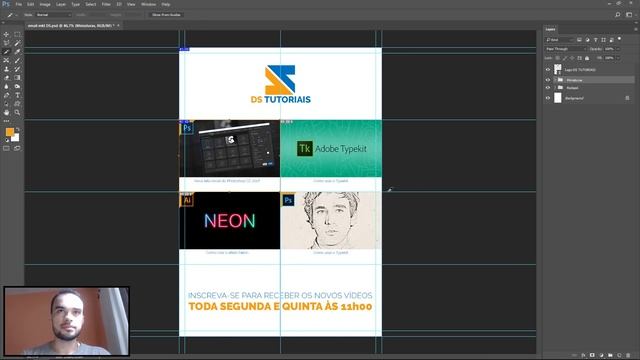Viewport: 640px width, 360px height.
Task: Lock all layer attributes padlock
Action: coord(587,58)
